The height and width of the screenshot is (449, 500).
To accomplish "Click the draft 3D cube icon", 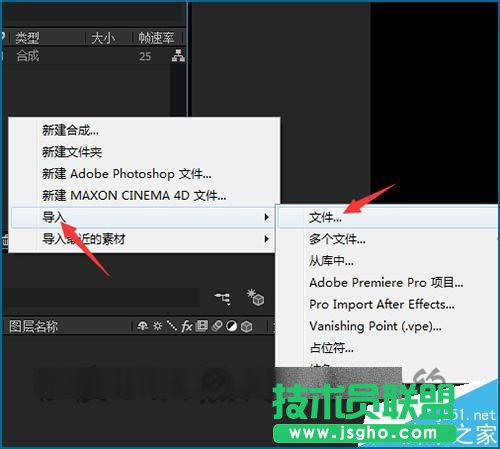I will pos(256,297).
